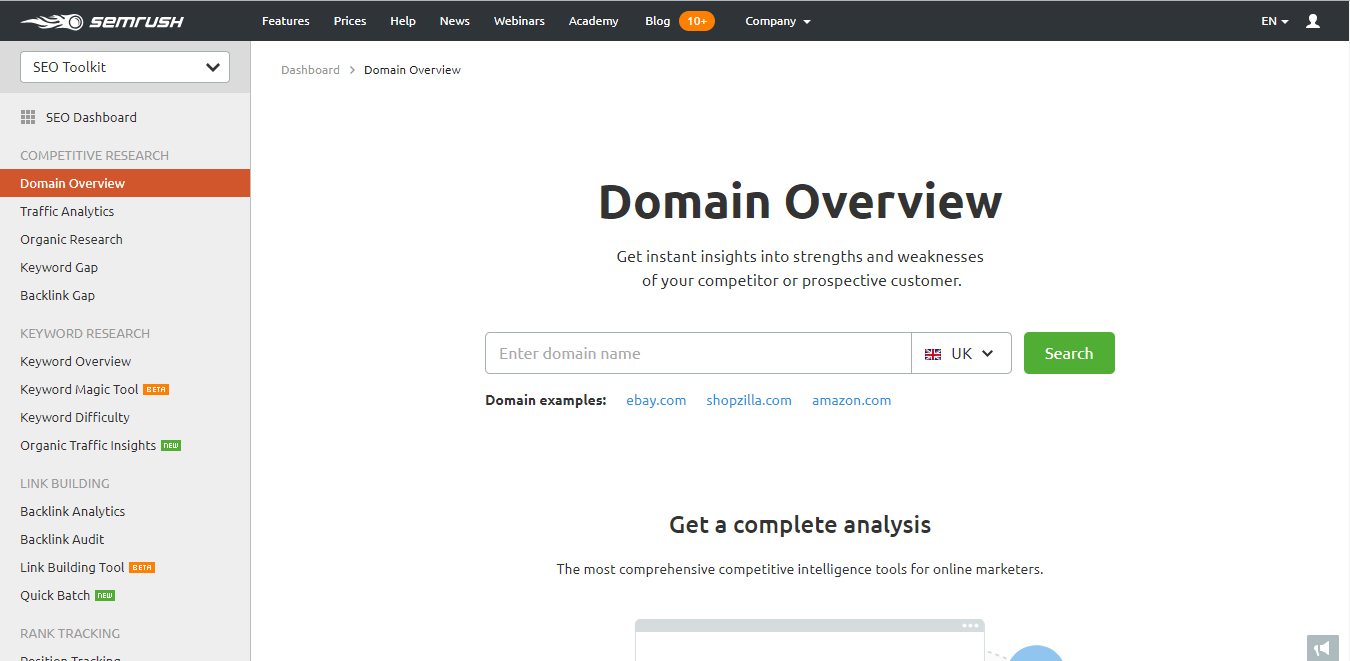Click the UK flag icon in the search bar
Viewport: 1350px width, 661px height.
(x=933, y=353)
